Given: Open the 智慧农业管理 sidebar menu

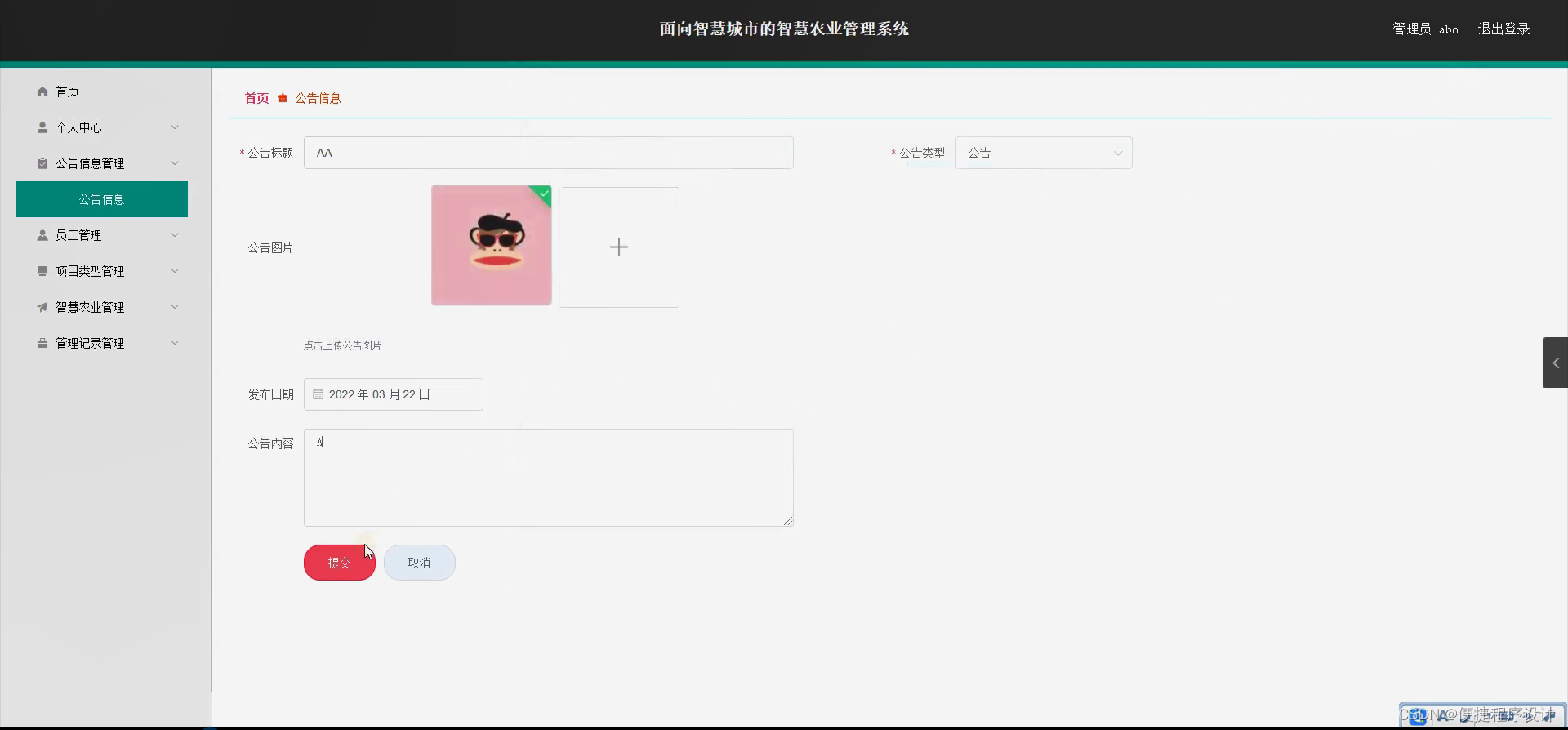Looking at the screenshot, I should (102, 307).
